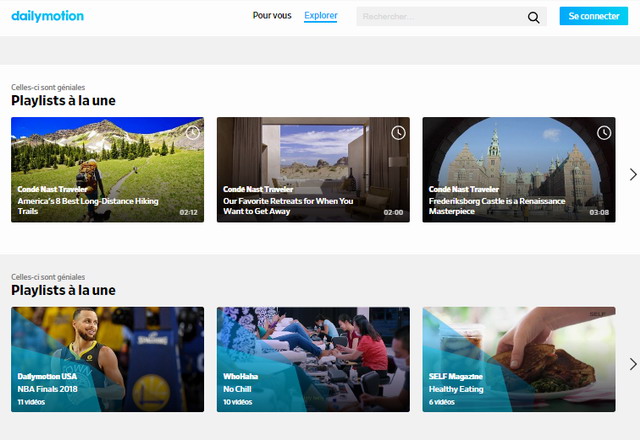Click Condé Nast Traveler channel on hiking video
This screenshot has height=440, width=640.
coord(52,189)
